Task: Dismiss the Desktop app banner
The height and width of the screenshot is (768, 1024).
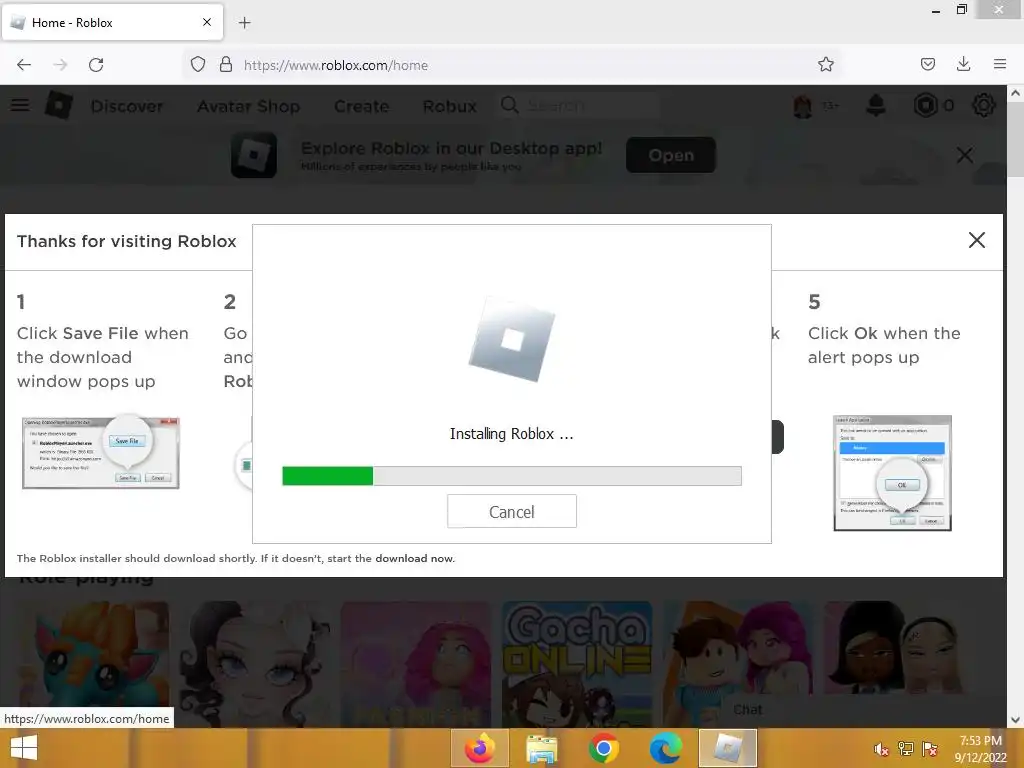Action: tap(965, 155)
